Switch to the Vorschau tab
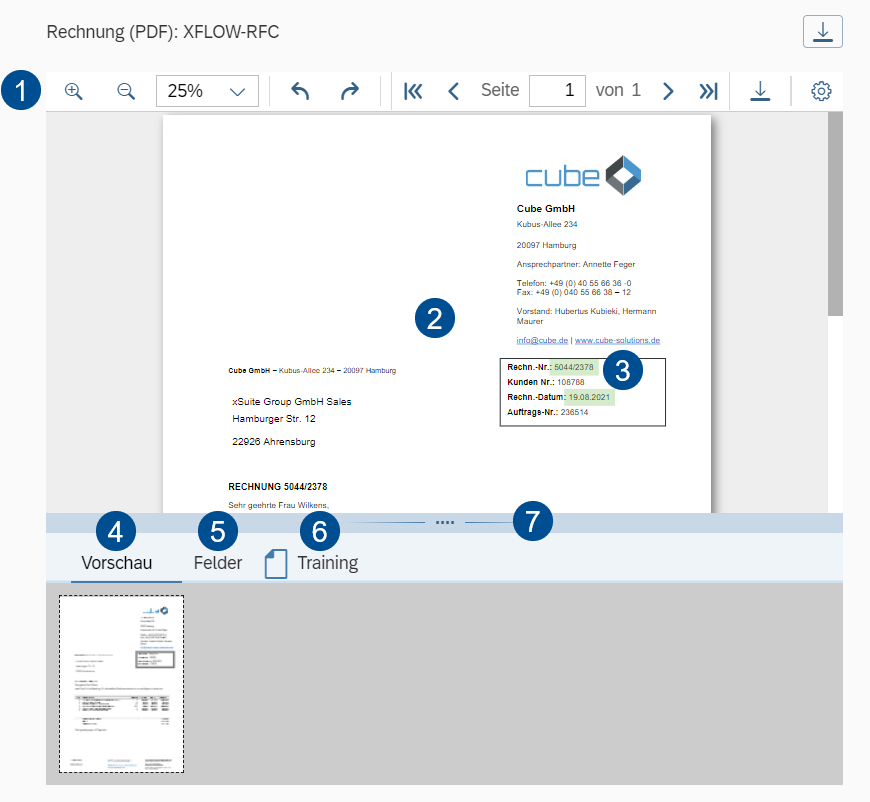870x802 pixels. pos(116,563)
